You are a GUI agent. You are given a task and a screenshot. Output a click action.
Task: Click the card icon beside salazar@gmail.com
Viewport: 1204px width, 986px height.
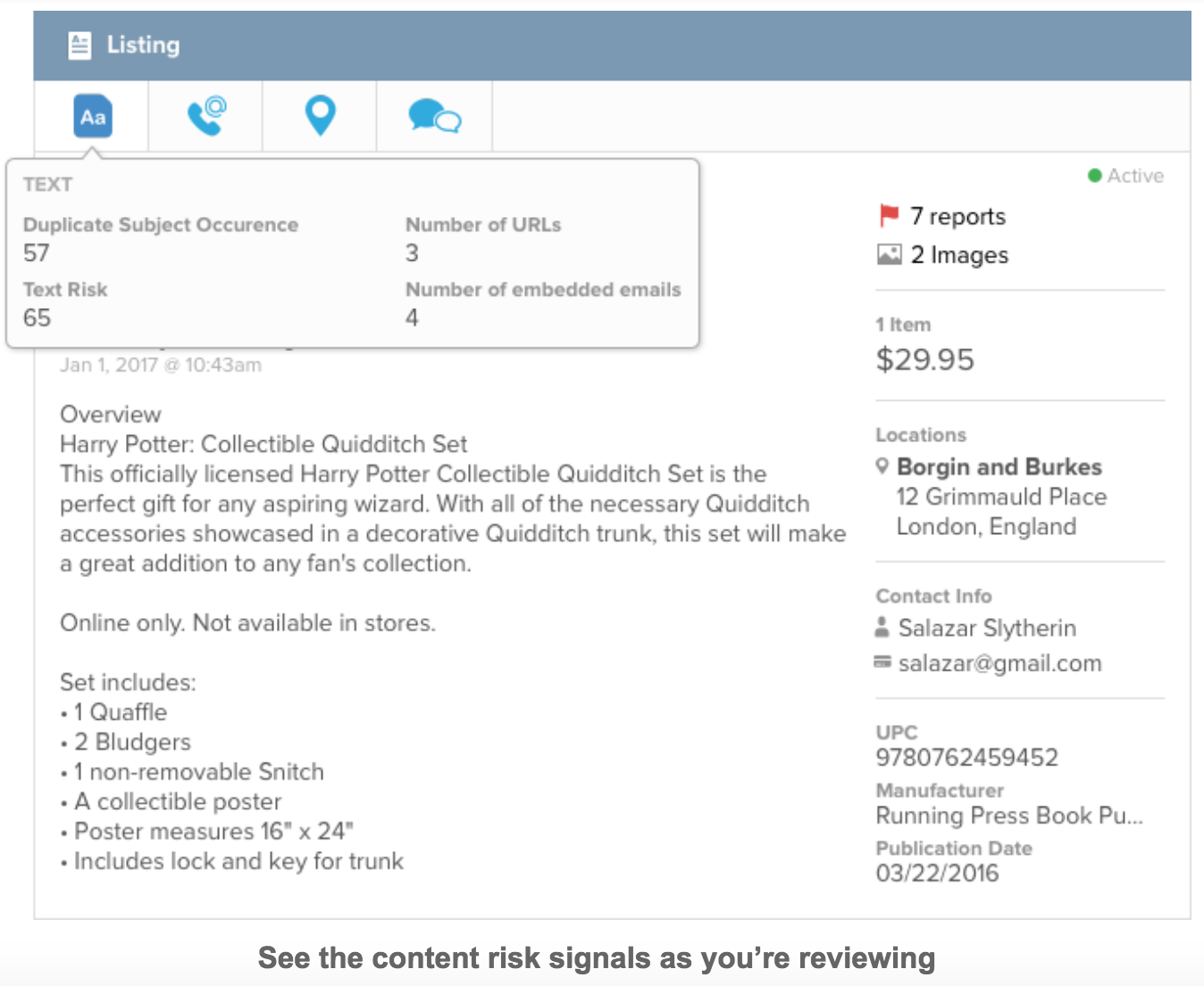pyautogui.click(x=882, y=662)
